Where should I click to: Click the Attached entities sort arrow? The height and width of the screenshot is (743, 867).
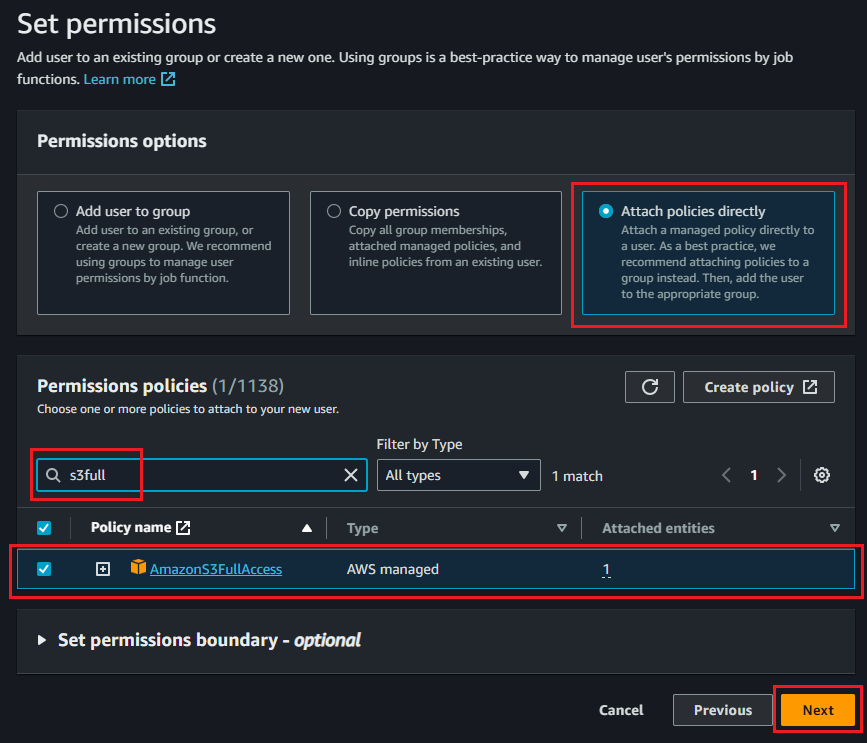pyautogui.click(x=834, y=528)
